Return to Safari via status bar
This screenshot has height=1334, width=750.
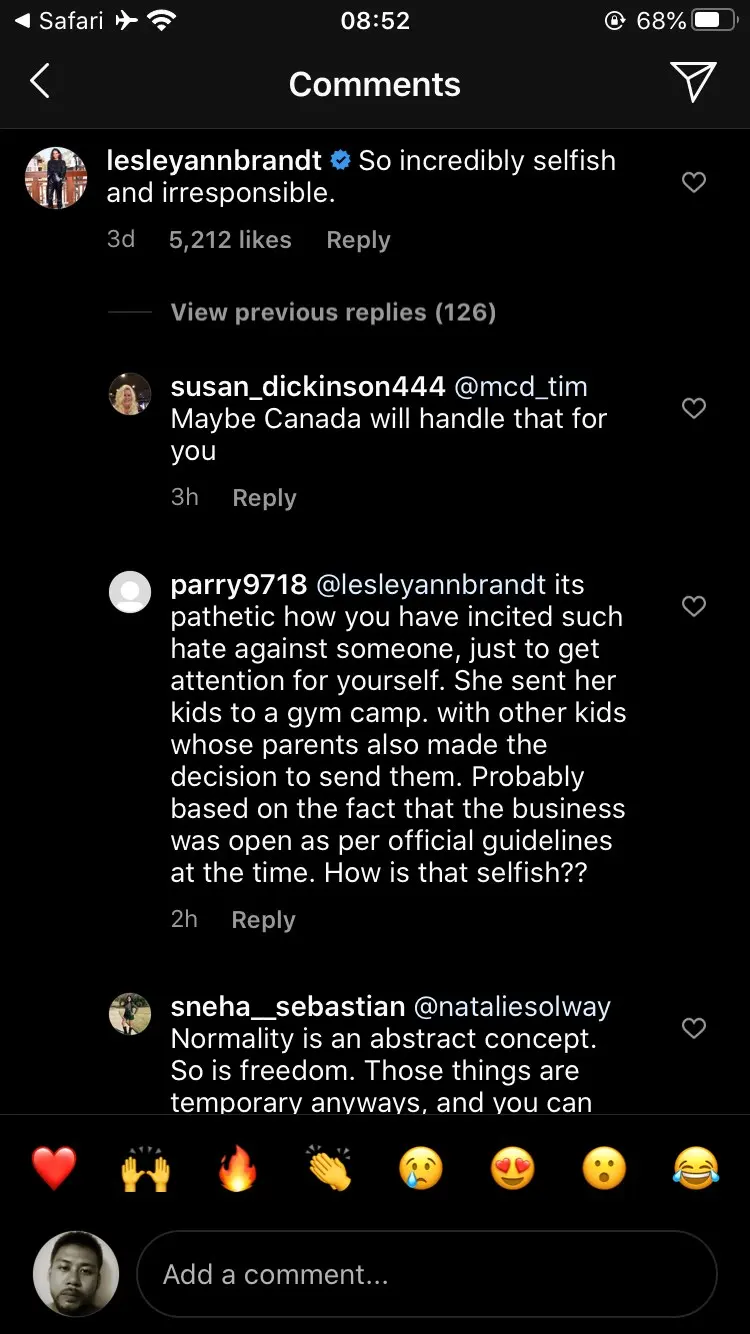coord(60,21)
